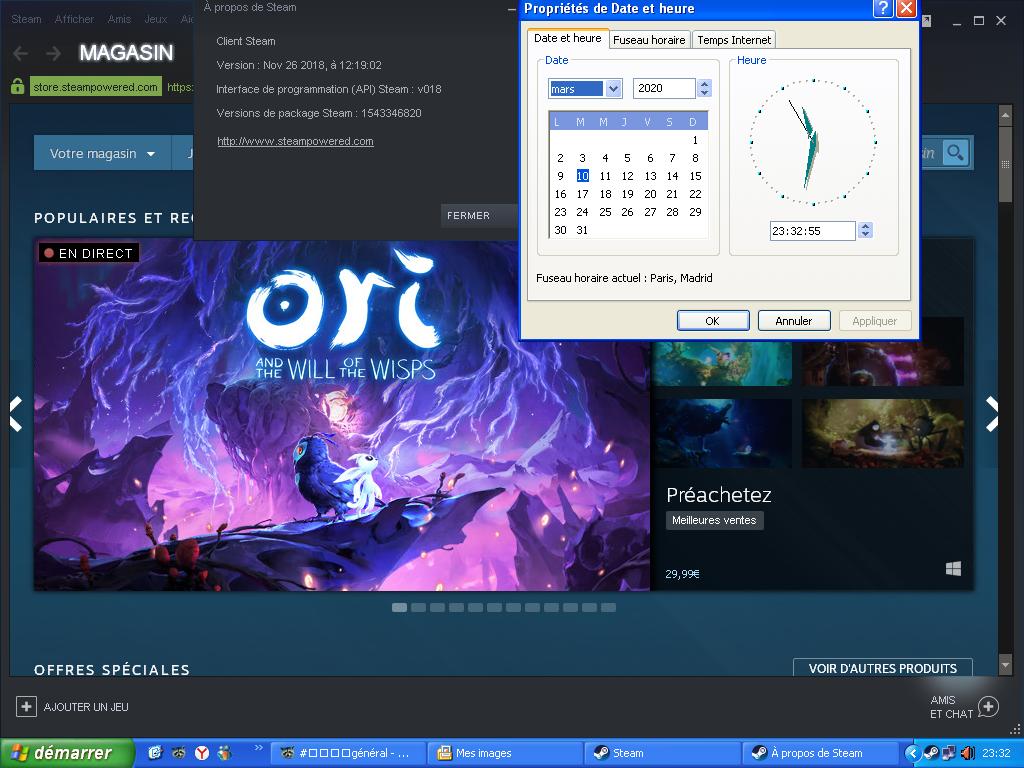Click the Meilleures ventes tag

click(714, 520)
